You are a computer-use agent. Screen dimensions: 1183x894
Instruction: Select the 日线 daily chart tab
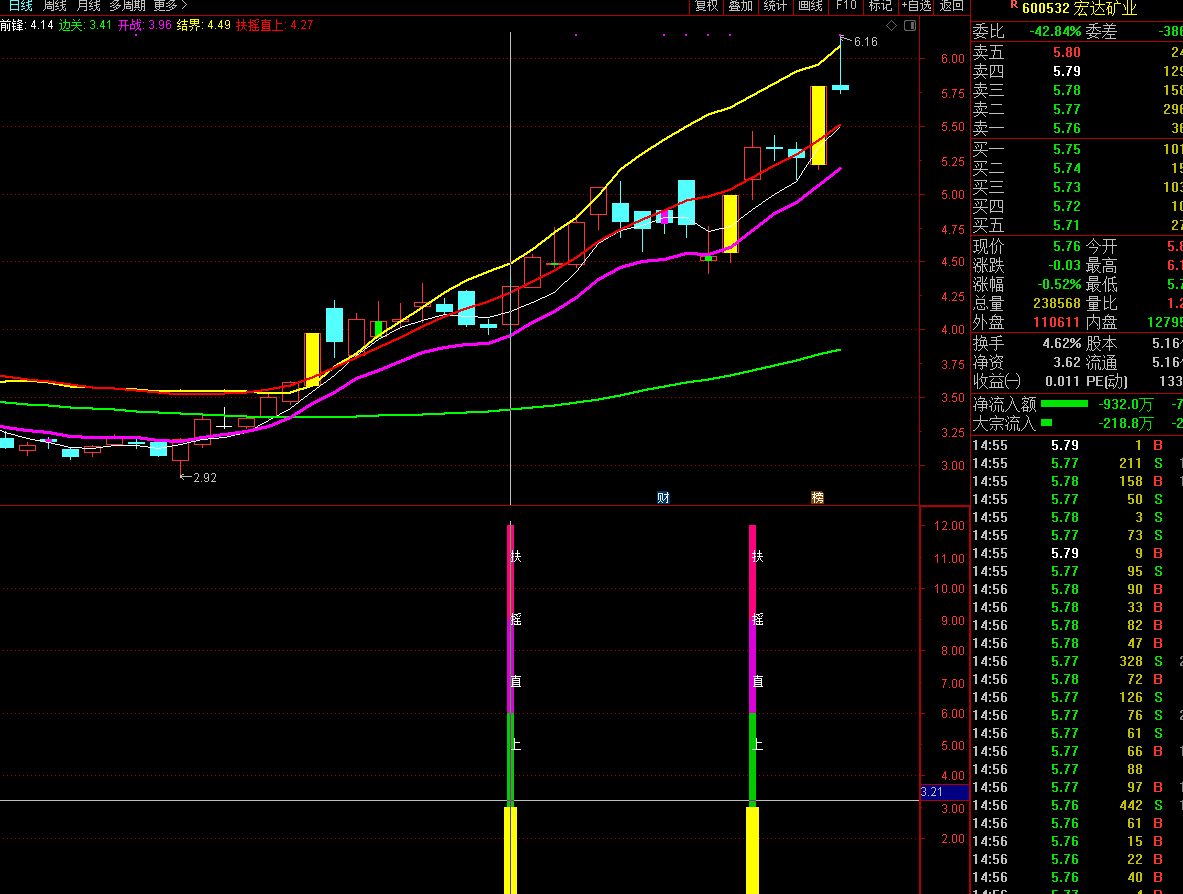click(20, 6)
